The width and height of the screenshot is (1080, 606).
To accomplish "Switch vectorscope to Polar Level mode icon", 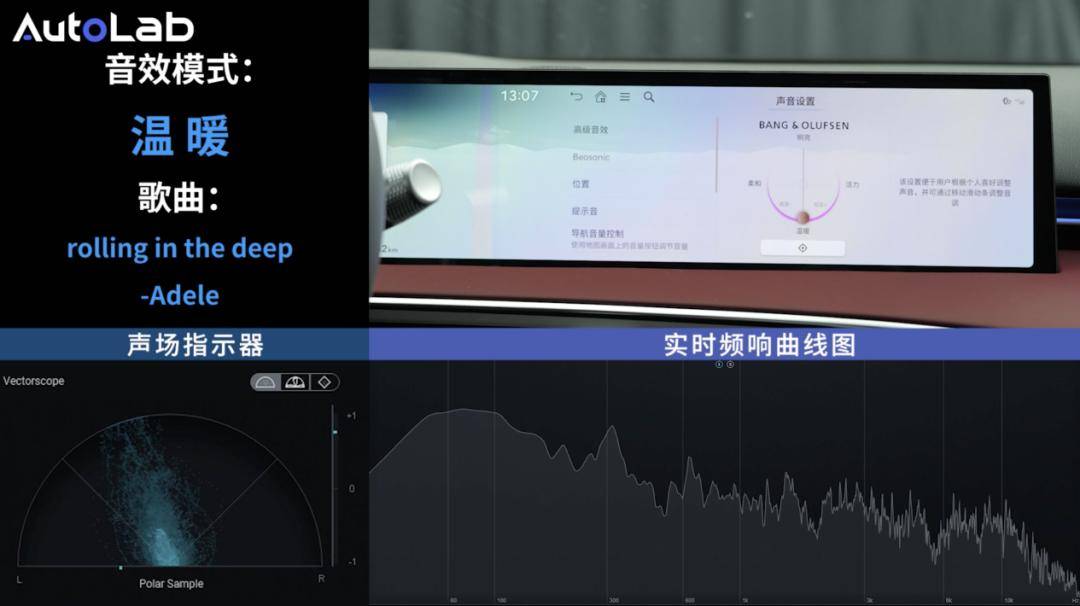I will click(295, 382).
